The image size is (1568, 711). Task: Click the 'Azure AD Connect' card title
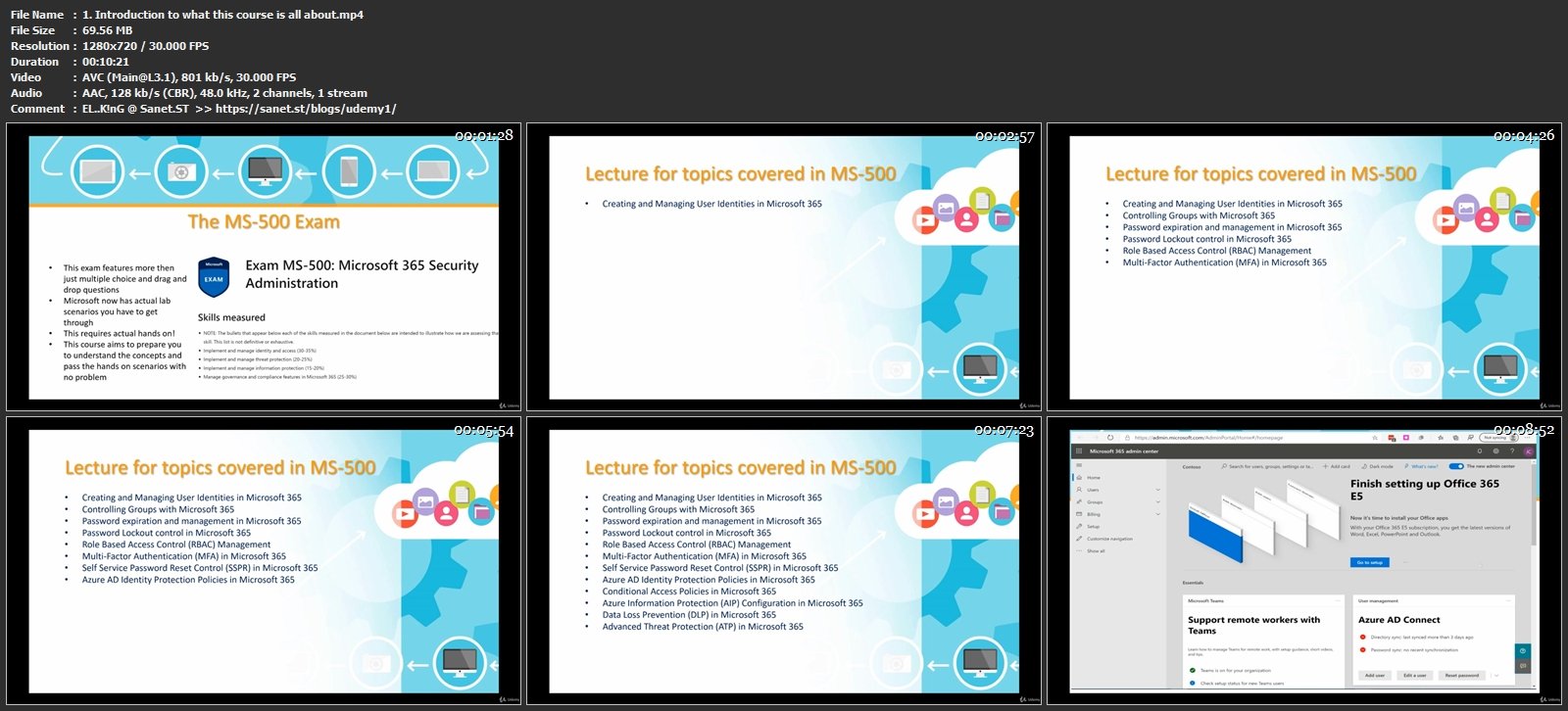(1399, 620)
